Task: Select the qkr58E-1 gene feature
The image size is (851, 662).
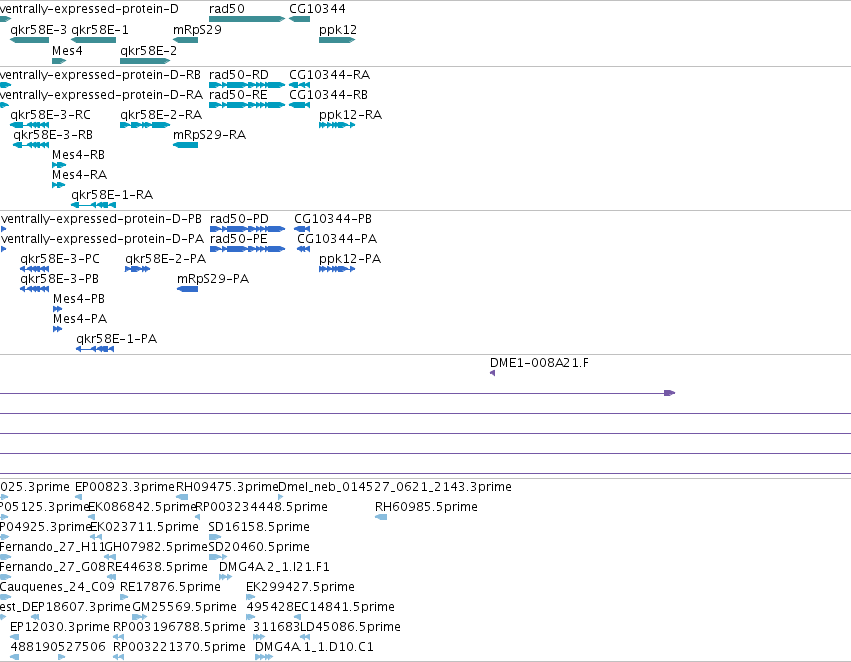Action: [x=93, y=40]
